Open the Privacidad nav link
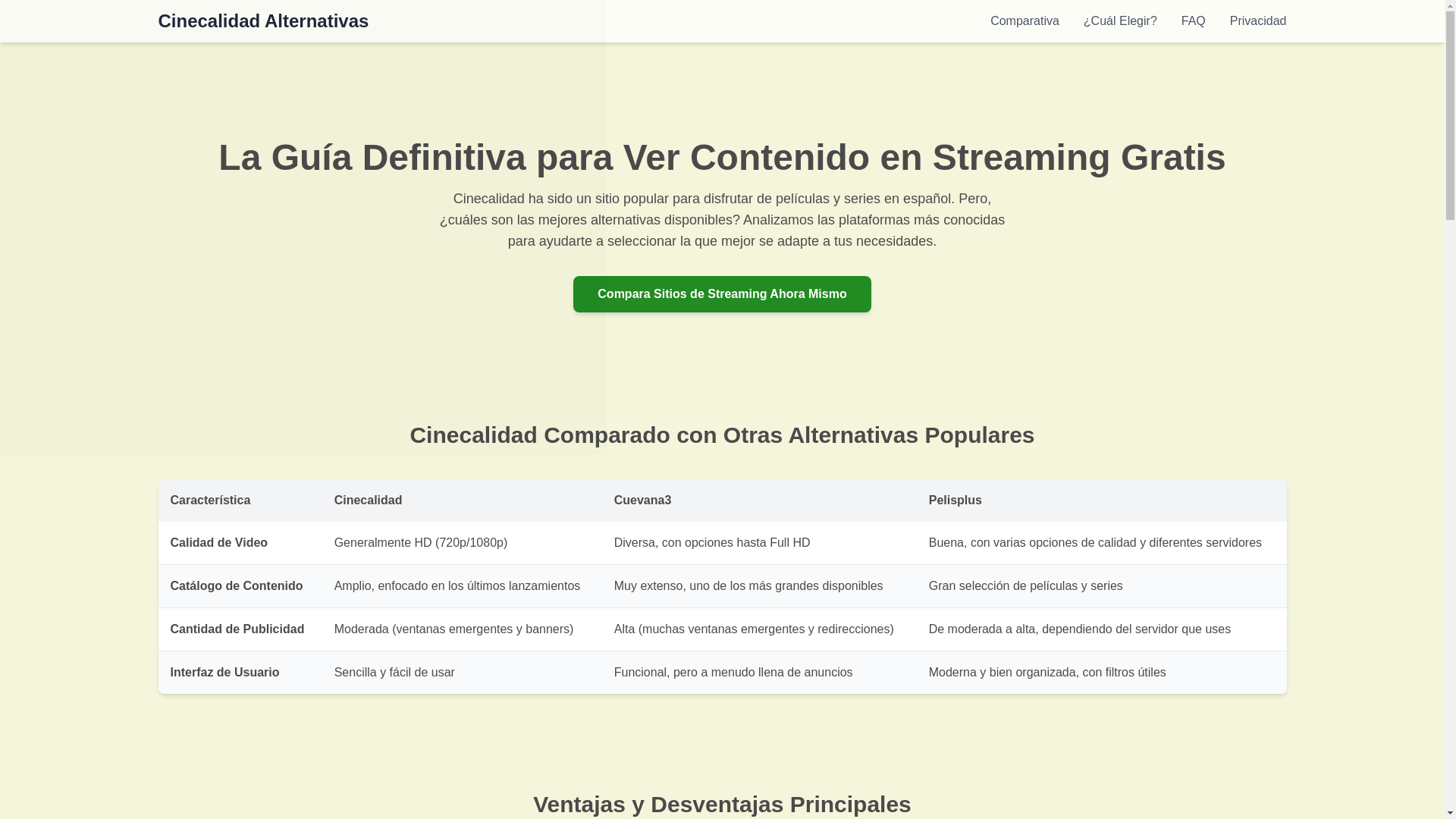1456x819 pixels. (x=1258, y=21)
